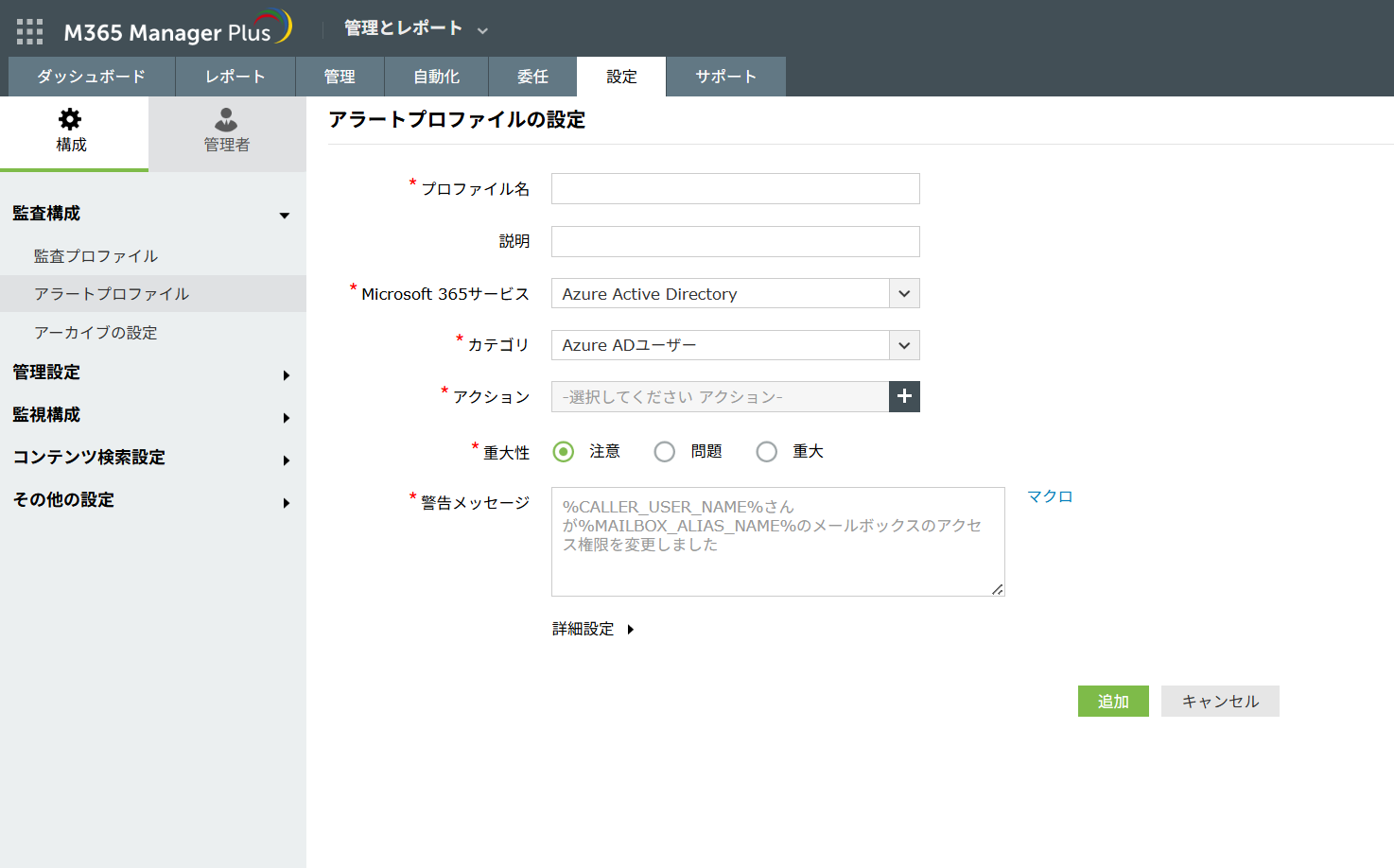The image size is (1394, 868).
Task: Click the アラートプロファイルの設定 page heading
Action: pos(457,119)
